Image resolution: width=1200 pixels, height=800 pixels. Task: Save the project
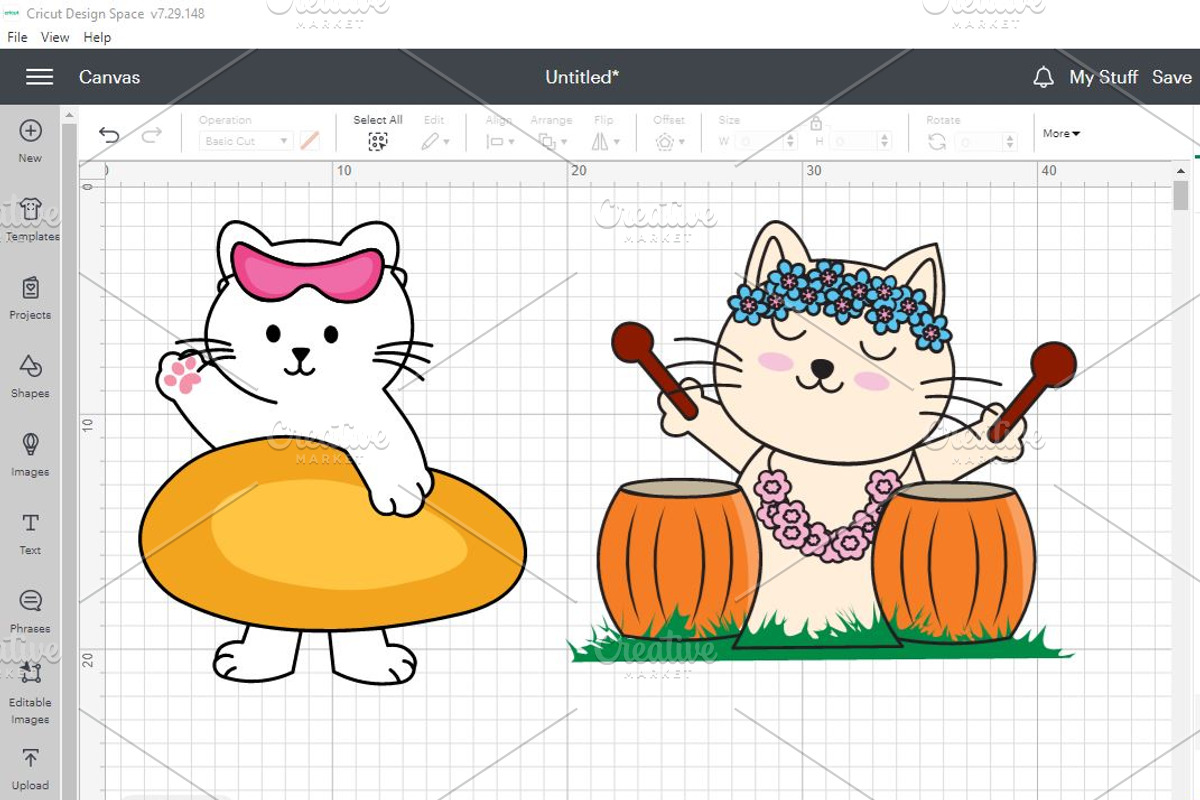(1171, 77)
